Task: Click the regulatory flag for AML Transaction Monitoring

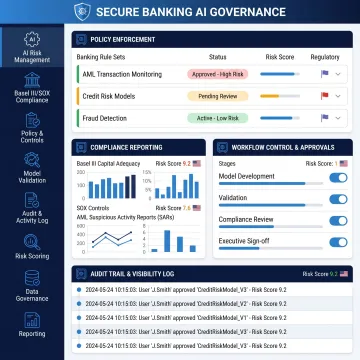Action: click(x=324, y=74)
